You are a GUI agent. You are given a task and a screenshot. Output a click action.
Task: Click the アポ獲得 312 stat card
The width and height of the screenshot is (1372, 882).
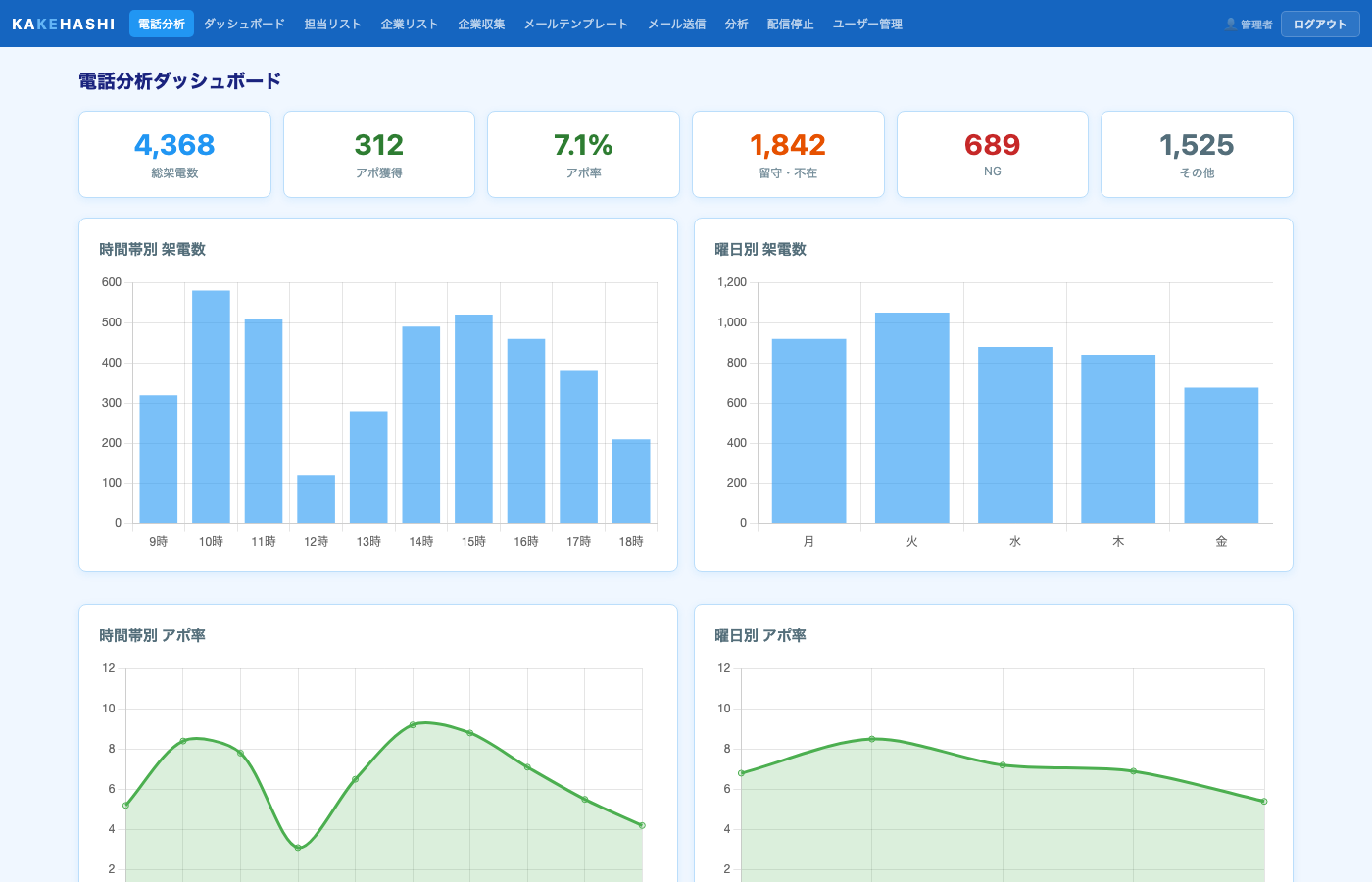(379, 155)
